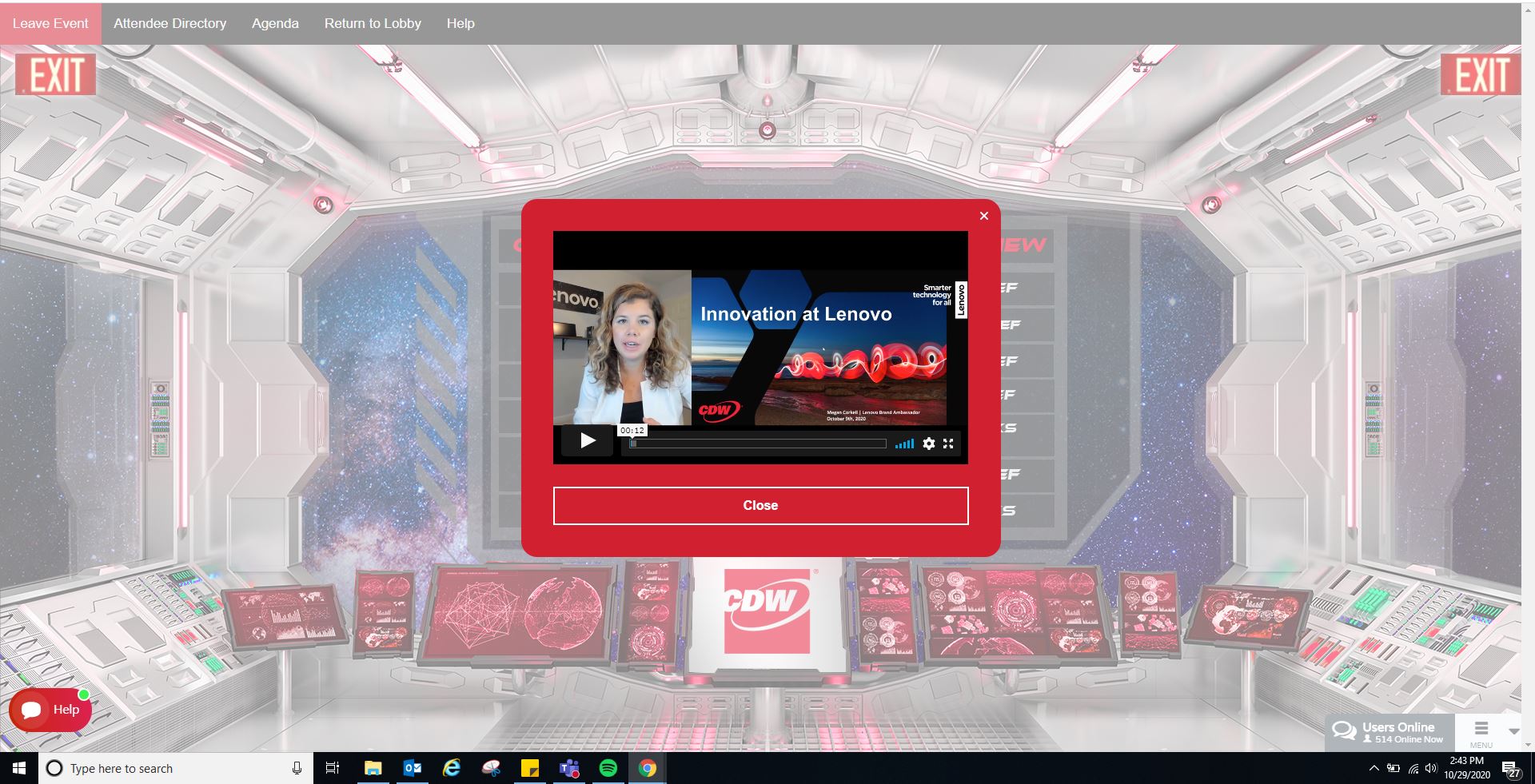
Task: Click the battery icon in system tray
Action: pyautogui.click(x=1393, y=769)
